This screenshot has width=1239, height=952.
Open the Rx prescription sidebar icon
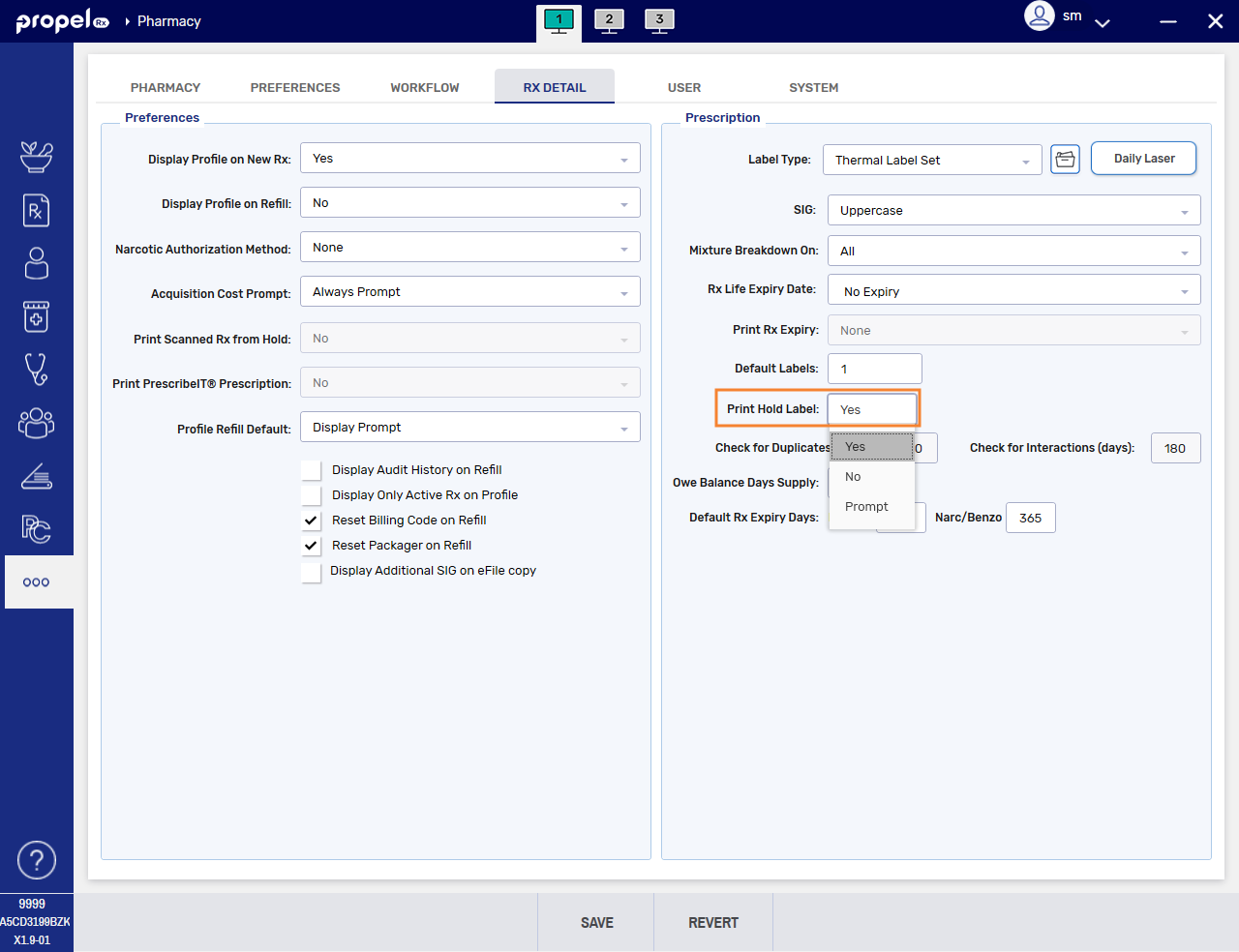point(36,210)
